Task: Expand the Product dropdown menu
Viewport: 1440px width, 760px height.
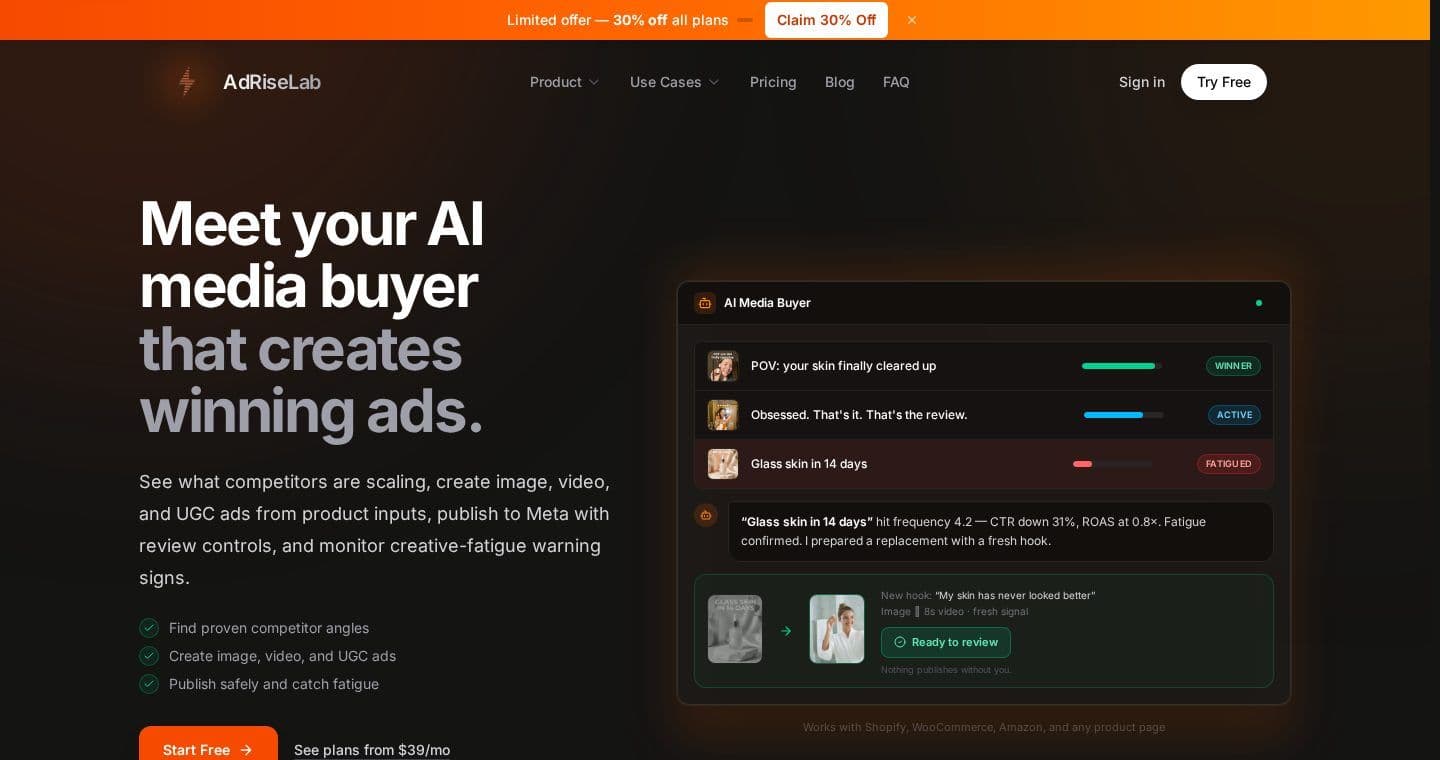Action: (565, 82)
